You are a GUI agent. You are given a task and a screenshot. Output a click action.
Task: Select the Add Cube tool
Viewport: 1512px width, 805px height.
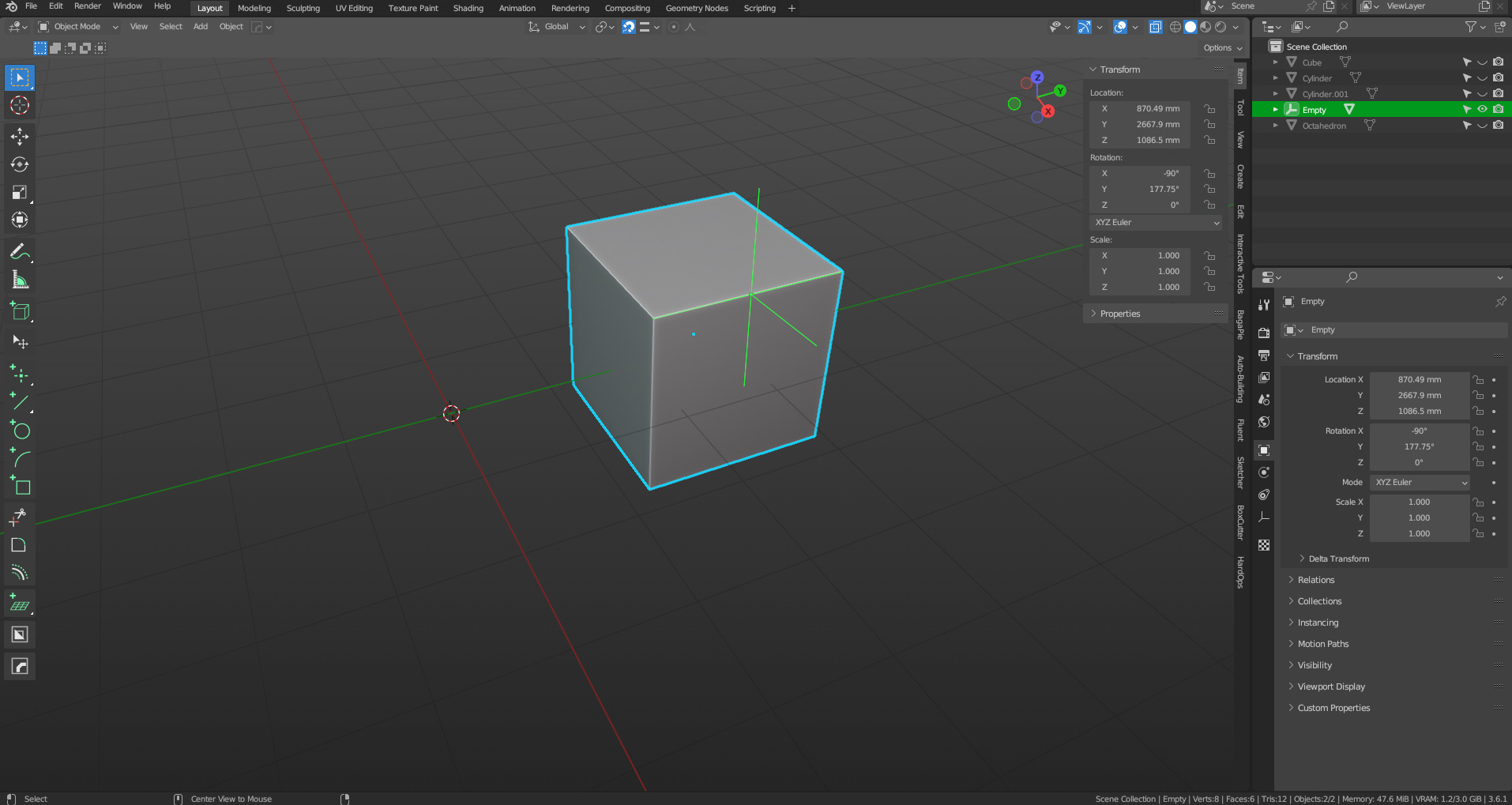pos(20,312)
